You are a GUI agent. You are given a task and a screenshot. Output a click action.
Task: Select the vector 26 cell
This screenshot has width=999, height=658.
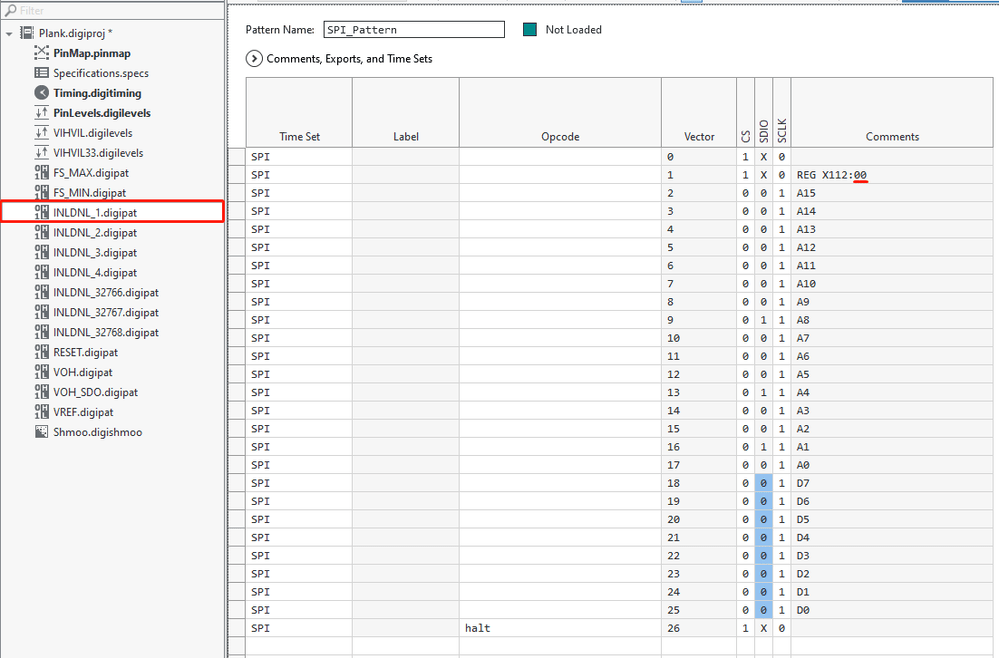(x=699, y=628)
